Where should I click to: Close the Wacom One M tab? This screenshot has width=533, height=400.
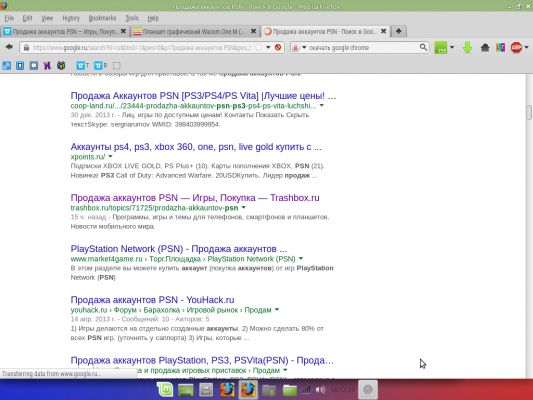(254, 31)
